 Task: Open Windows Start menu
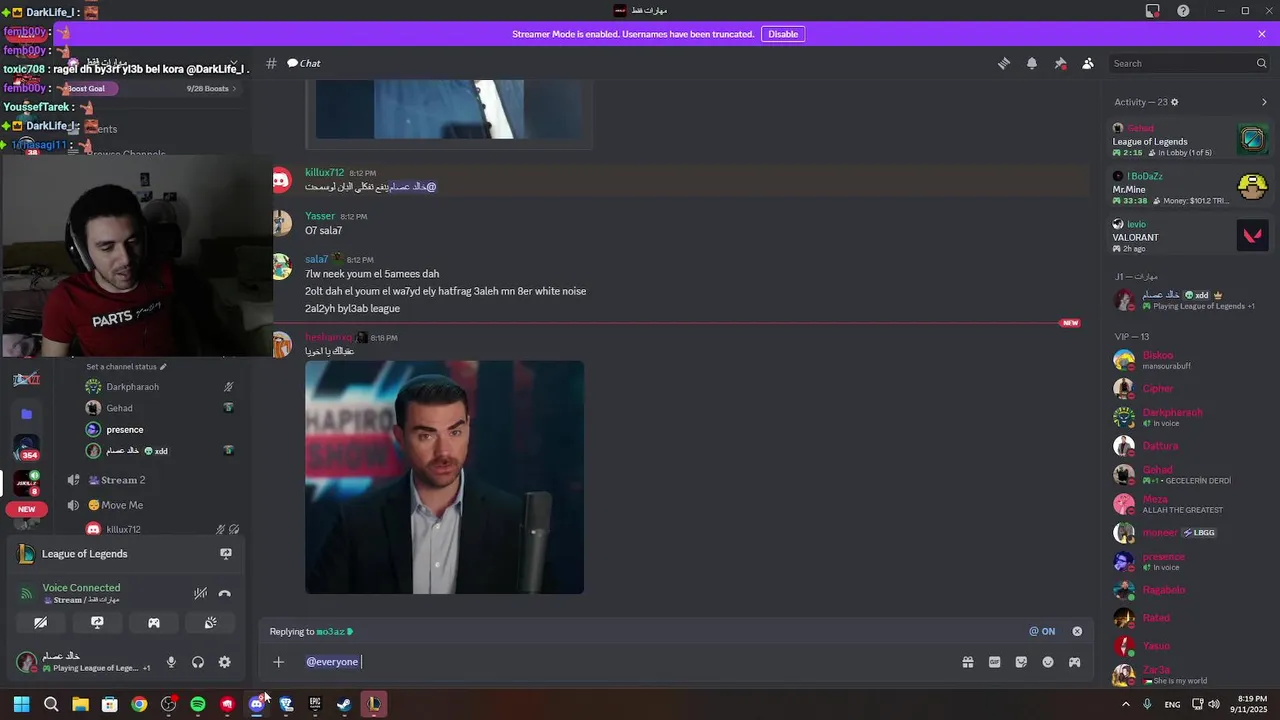point(21,704)
